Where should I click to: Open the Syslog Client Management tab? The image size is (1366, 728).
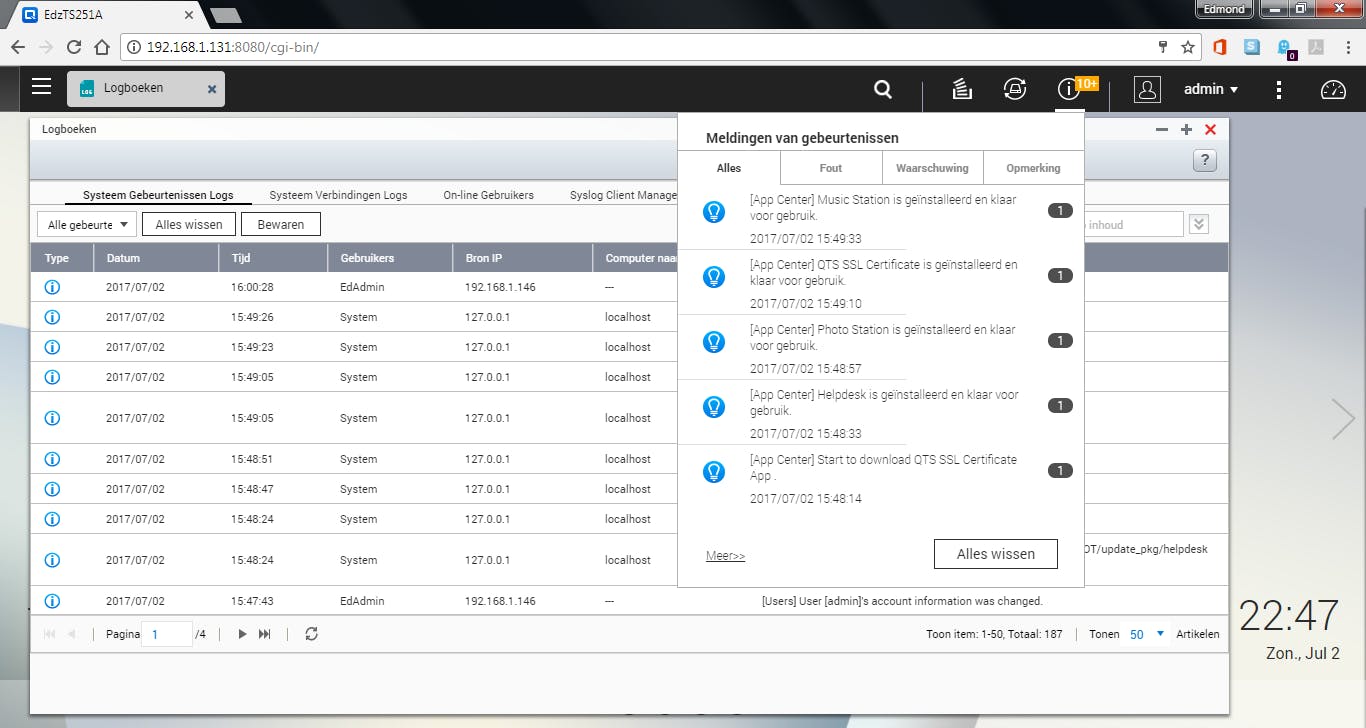coord(623,195)
